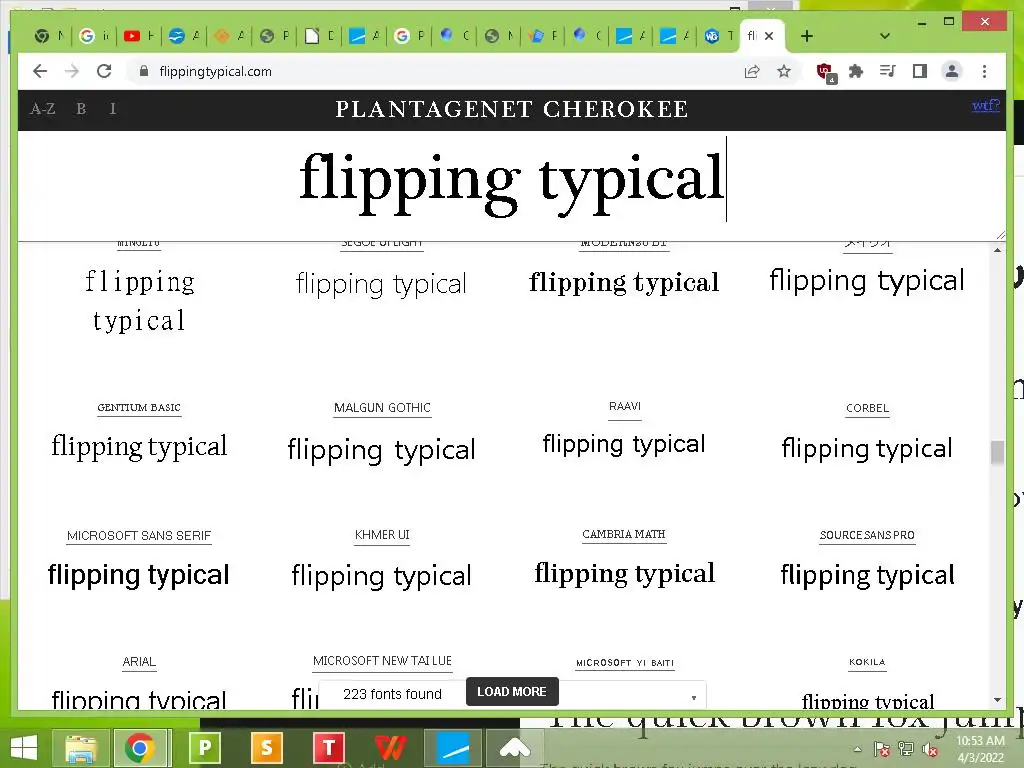The width and height of the screenshot is (1024, 768).
Task: Toggle italic with the I button
Action: pos(113,108)
